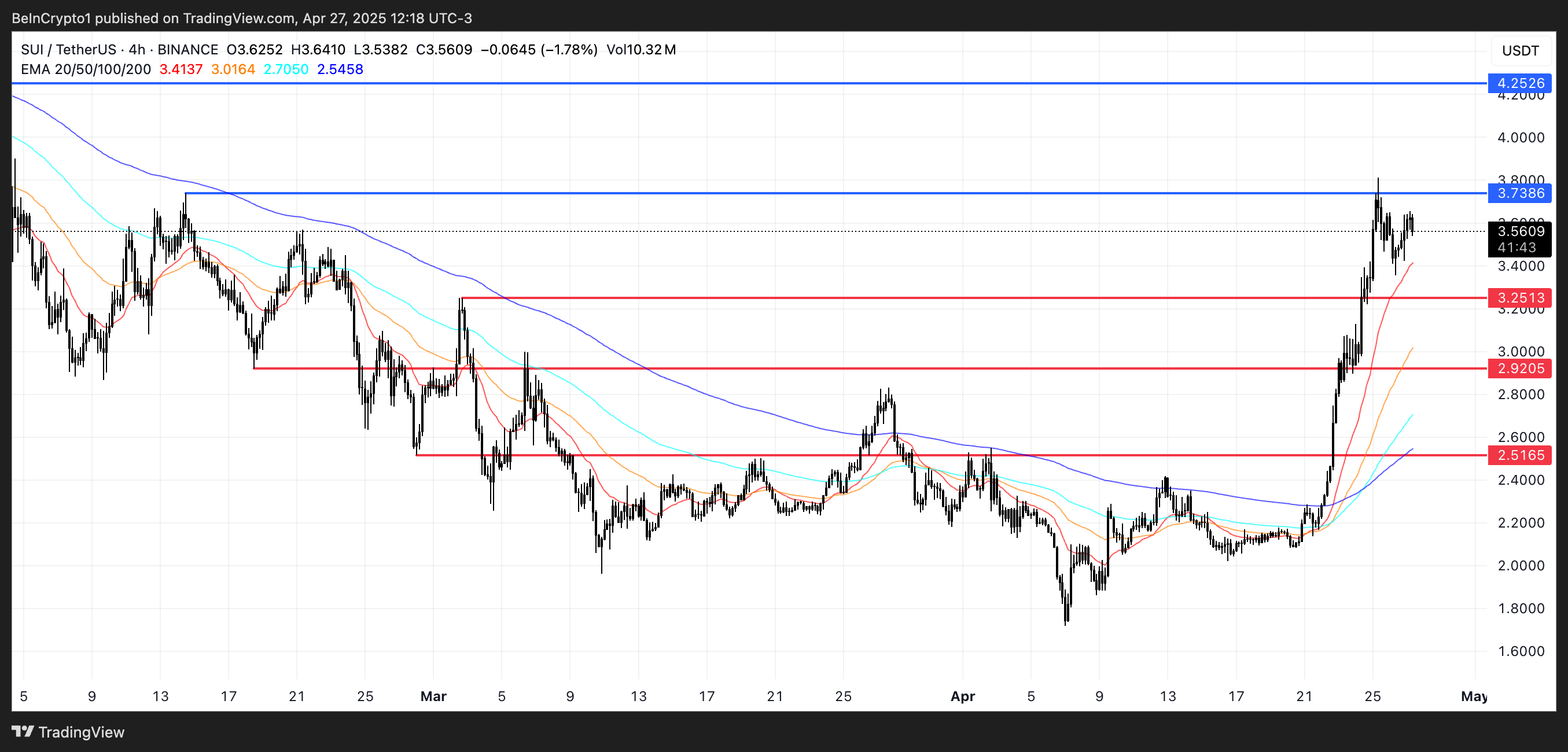
Task: Click the current price 3.5609 label
Action: tap(1520, 231)
